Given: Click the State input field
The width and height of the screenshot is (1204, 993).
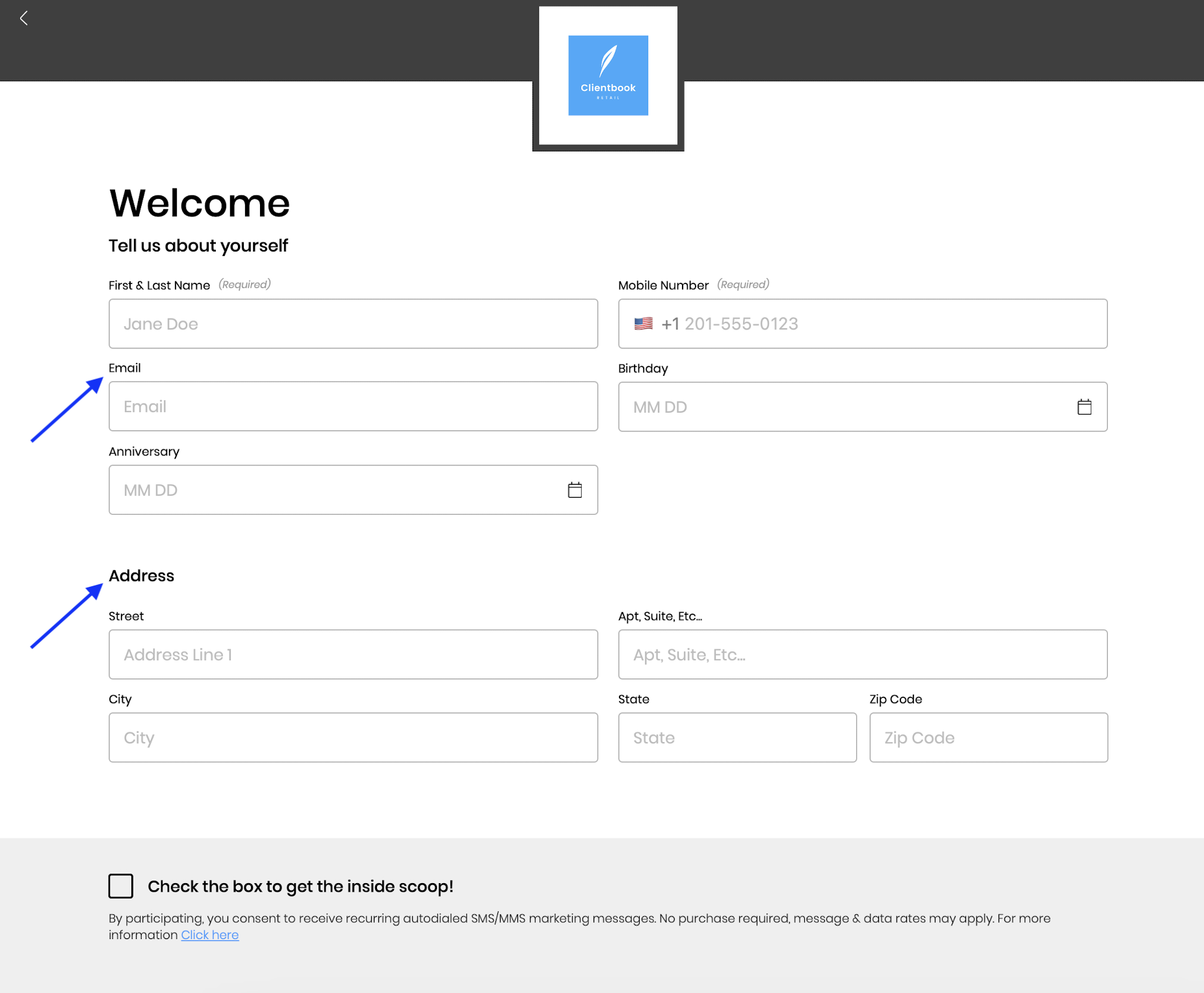Looking at the screenshot, I should pyautogui.click(x=737, y=738).
